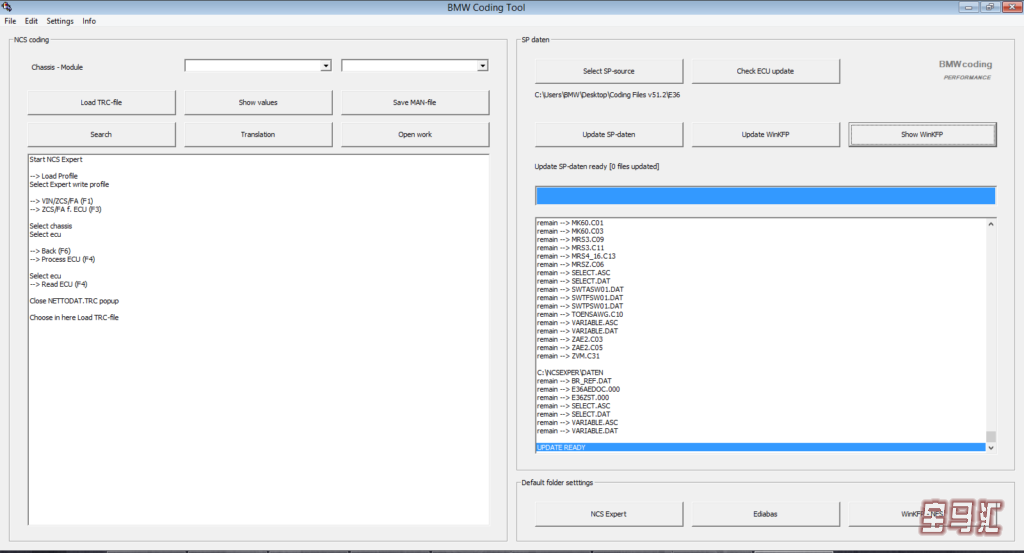Image resolution: width=1024 pixels, height=553 pixels.
Task: Click the 'remain --> SWTASW01.DAT' log line
Action: click(x=580, y=290)
